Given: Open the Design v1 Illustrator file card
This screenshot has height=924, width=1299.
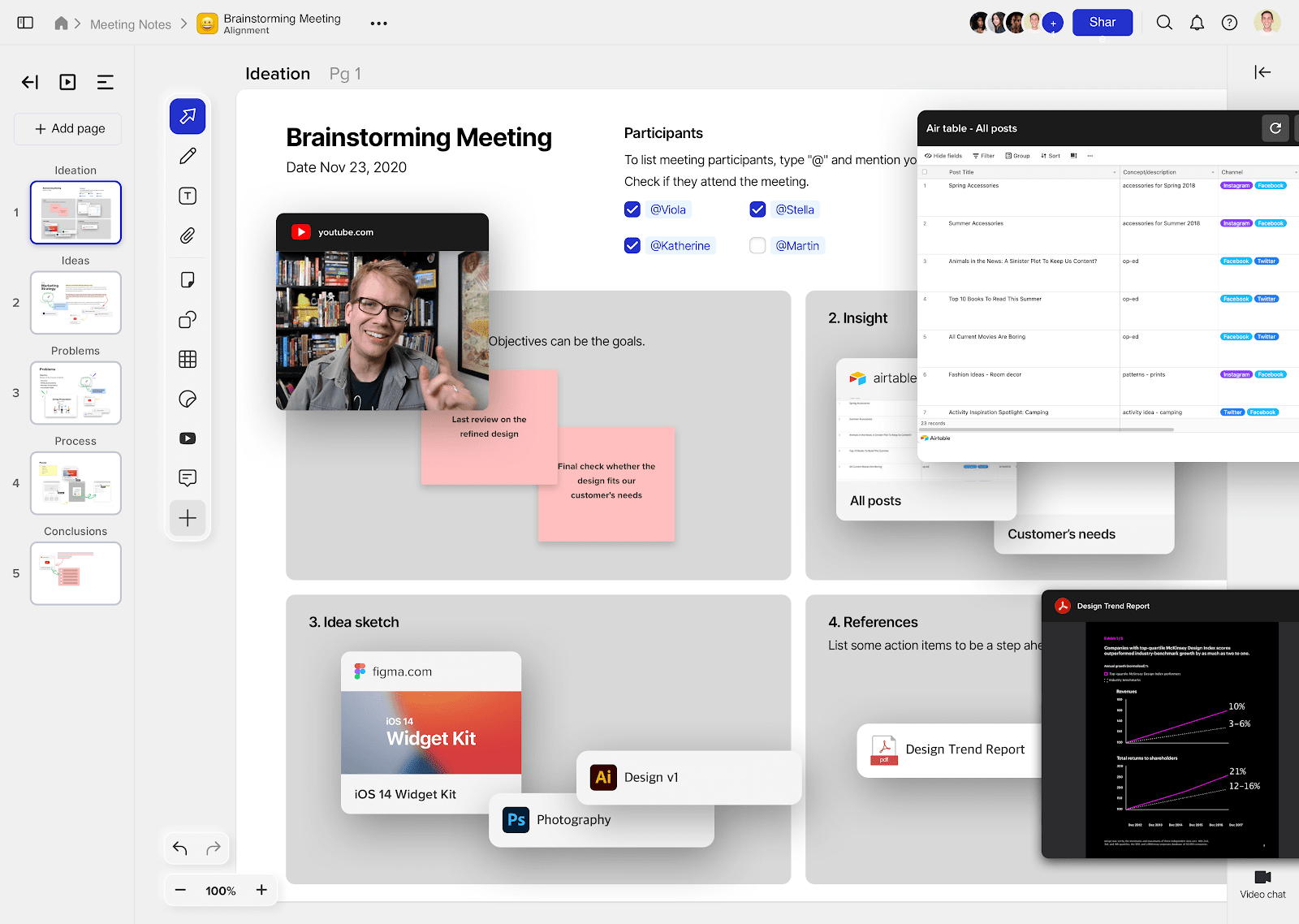Looking at the screenshot, I should [689, 777].
